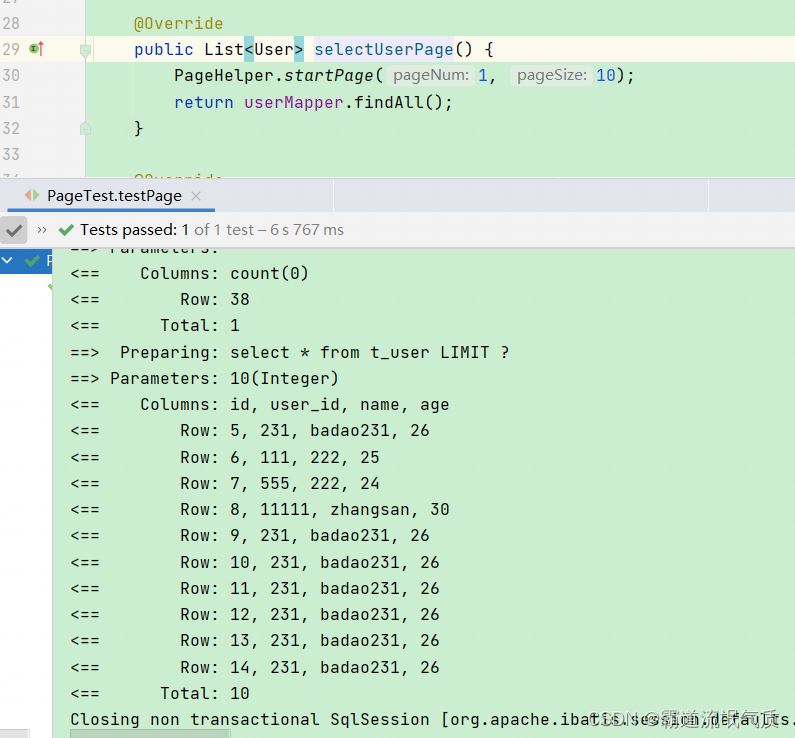The width and height of the screenshot is (795, 738).
Task: Click the 'Tests passed: 1' status text
Action: pos(134,230)
